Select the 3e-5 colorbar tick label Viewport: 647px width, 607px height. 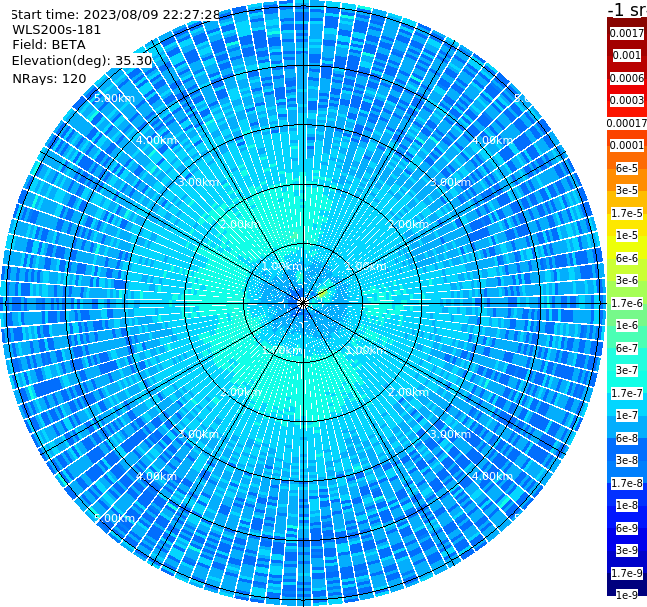click(627, 190)
